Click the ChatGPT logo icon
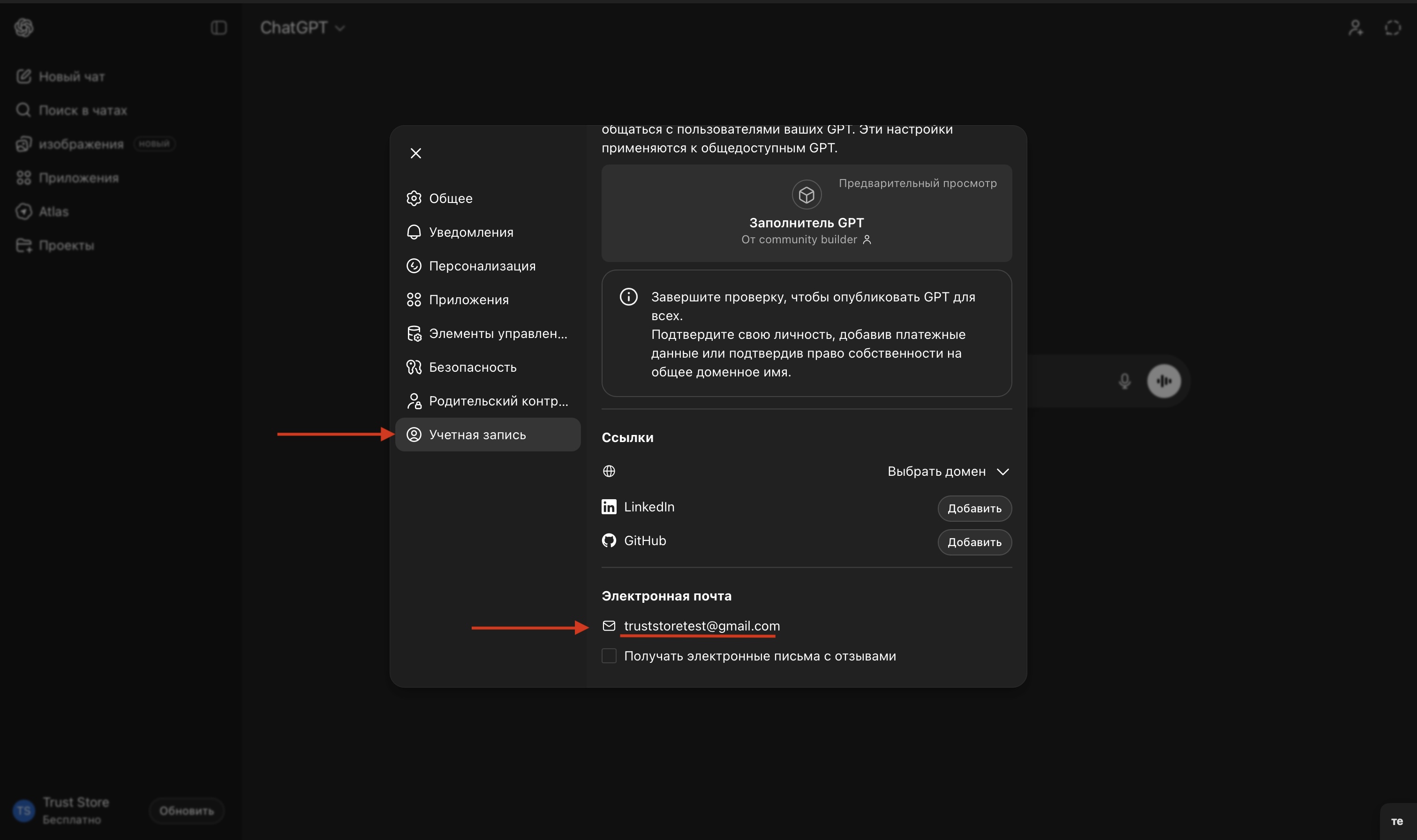Viewport: 1417px width, 840px height. (24, 27)
